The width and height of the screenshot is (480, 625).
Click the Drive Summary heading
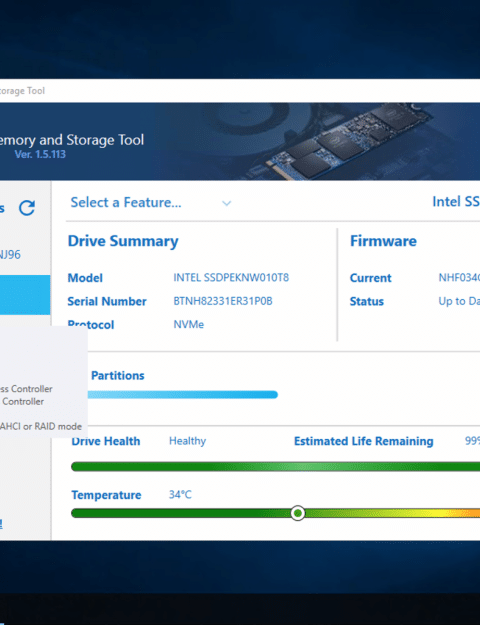click(x=123, y=242)
